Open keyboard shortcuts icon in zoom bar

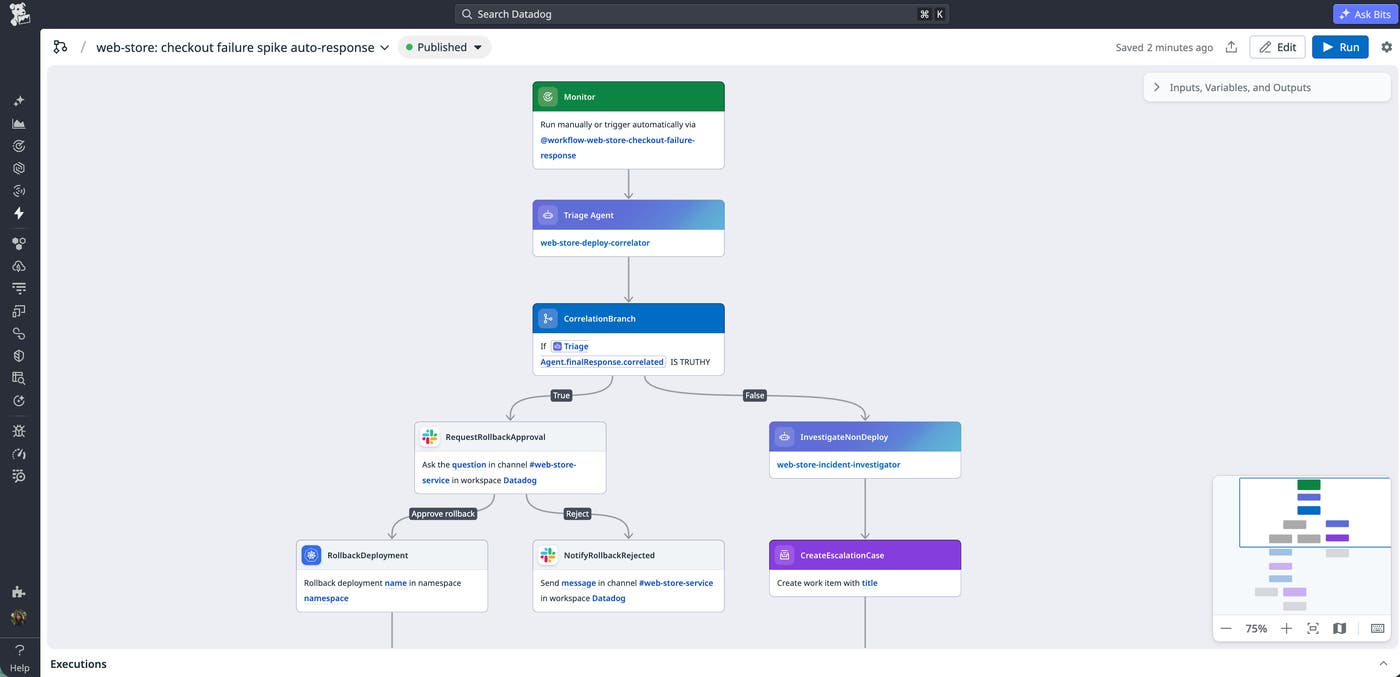(1378, 628)
